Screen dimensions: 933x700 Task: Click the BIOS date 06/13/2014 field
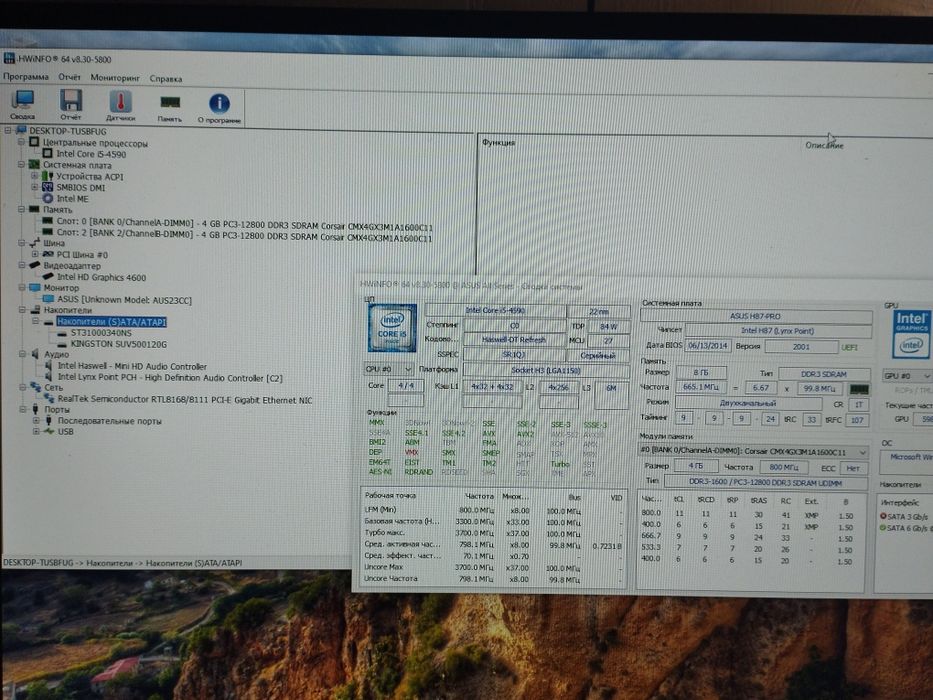point(707,345)
